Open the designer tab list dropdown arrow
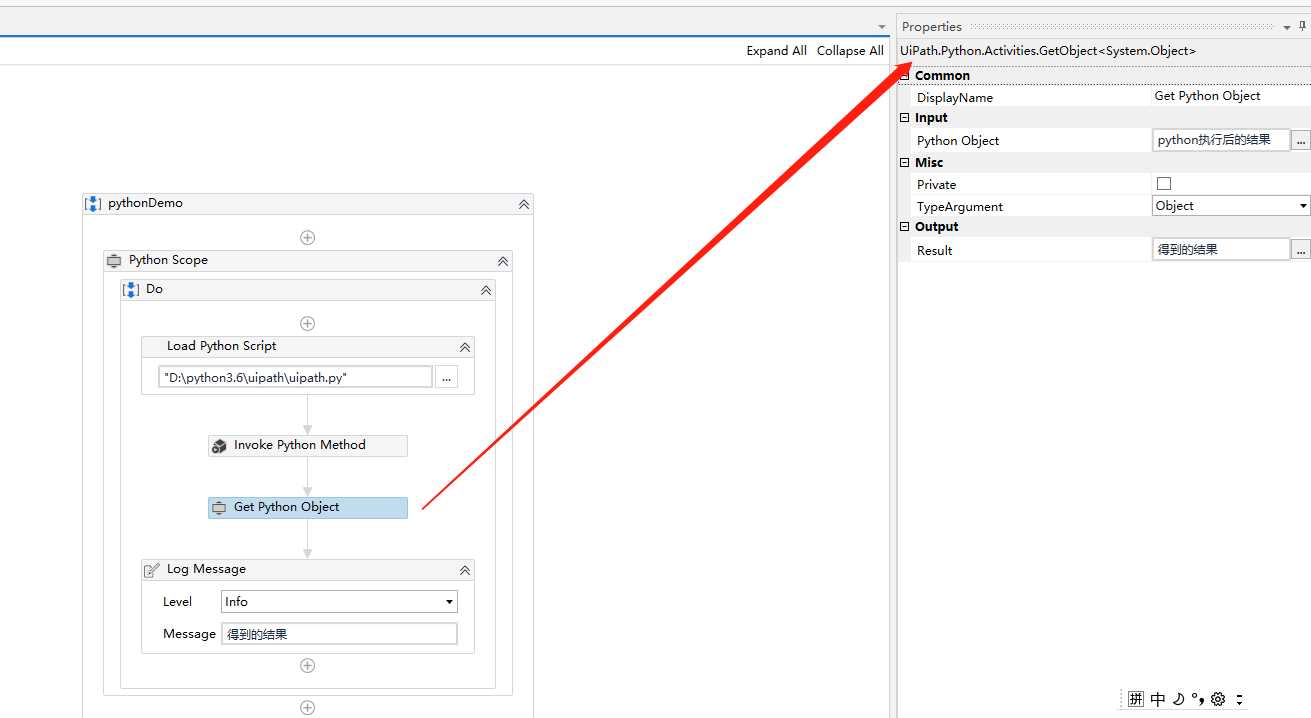The height and width of the screenshot is (718, 1311). point(882,27)
